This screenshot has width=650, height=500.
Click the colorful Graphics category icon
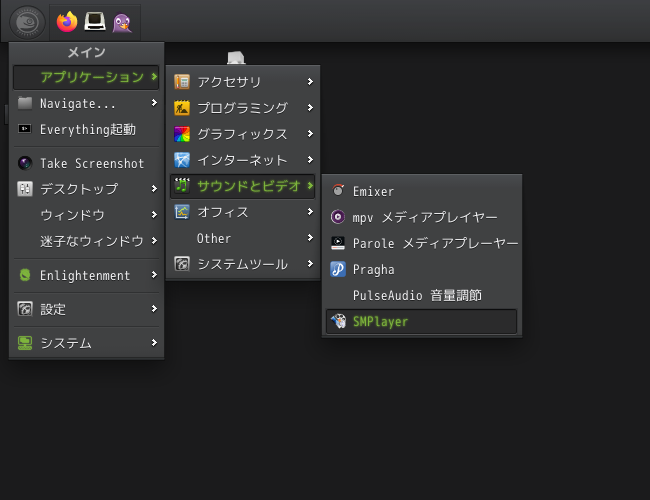(182, 134)
